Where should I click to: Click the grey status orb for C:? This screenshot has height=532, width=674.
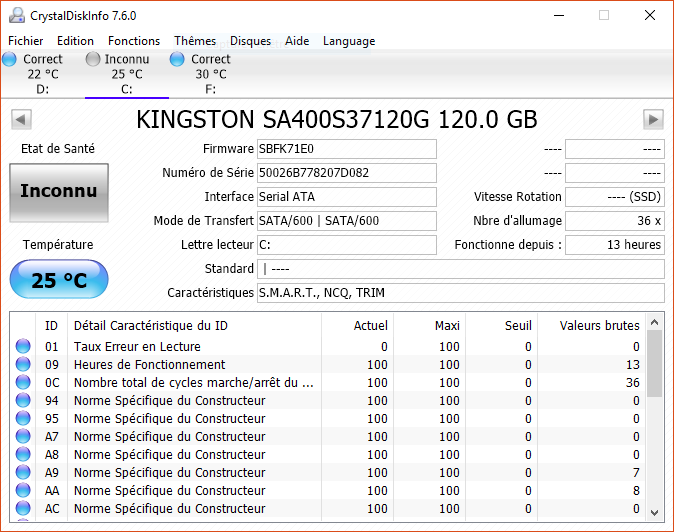click(x=92, y=59)
